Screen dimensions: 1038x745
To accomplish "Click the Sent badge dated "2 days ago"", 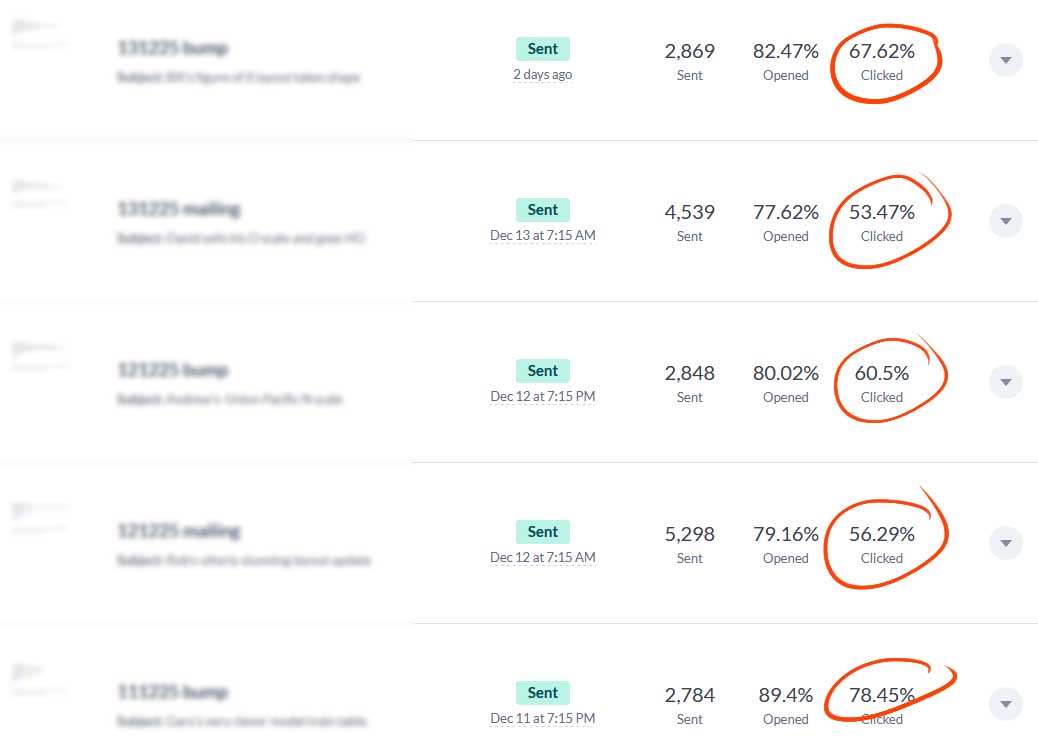I will pos(542,49).
